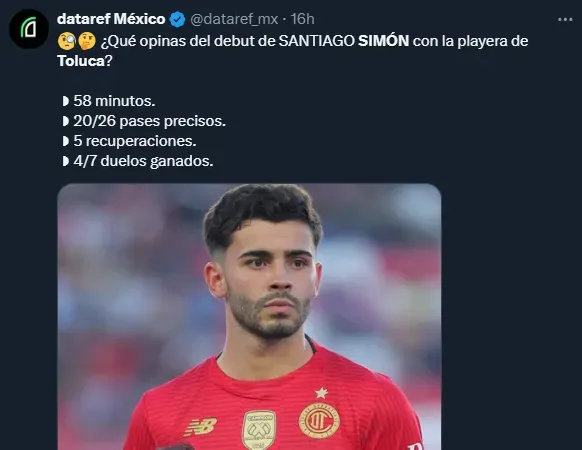582x450 pixels.
Task: Click the white star above the crest
Action: pyautogui.click(x=321, y=392)
